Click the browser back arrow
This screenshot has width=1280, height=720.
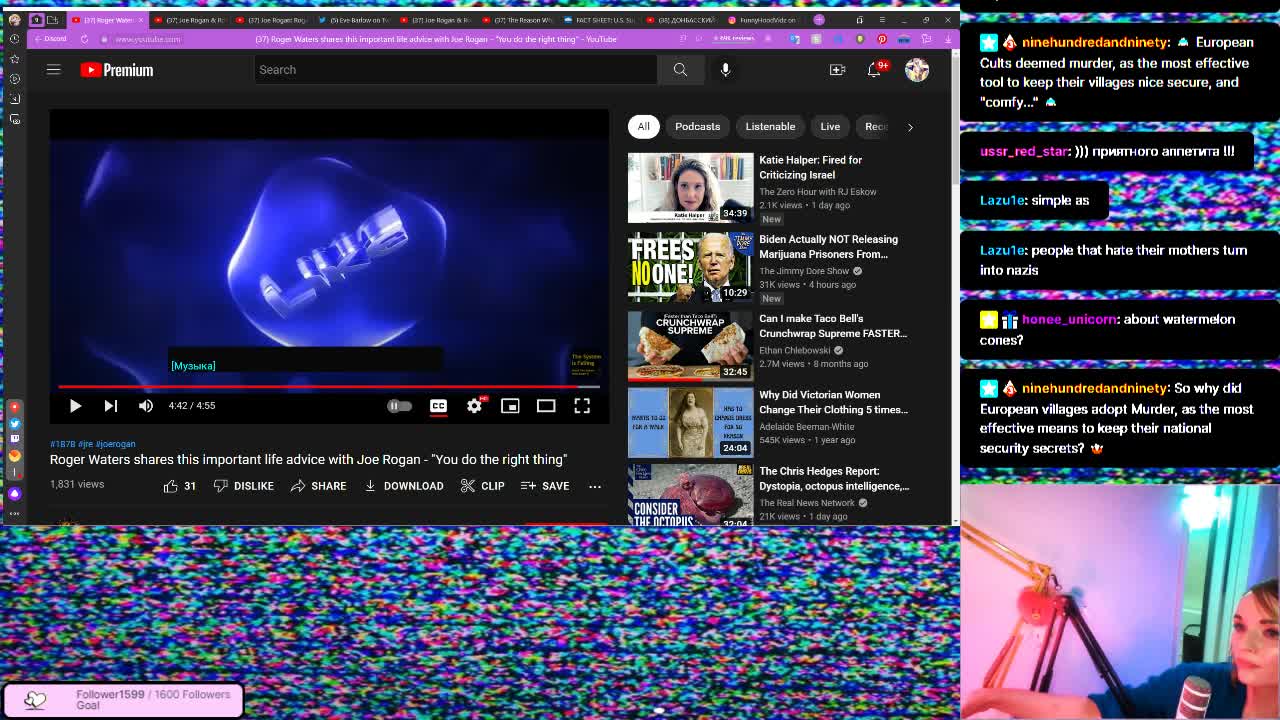(x=38, y=39)
